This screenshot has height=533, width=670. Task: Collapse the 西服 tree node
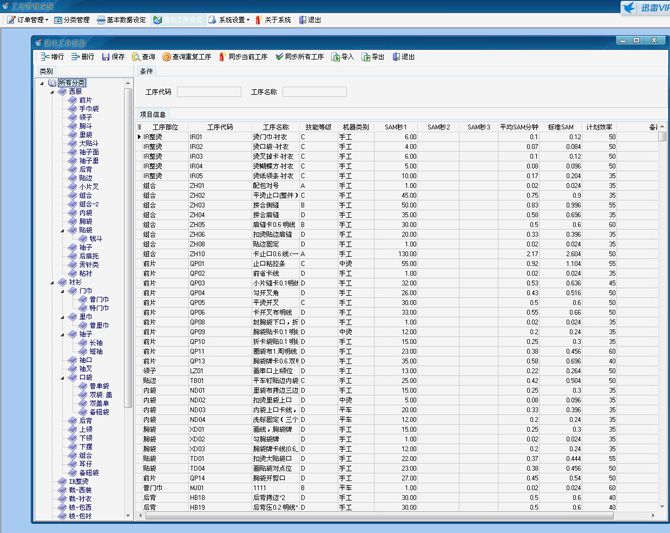point(52,92)
